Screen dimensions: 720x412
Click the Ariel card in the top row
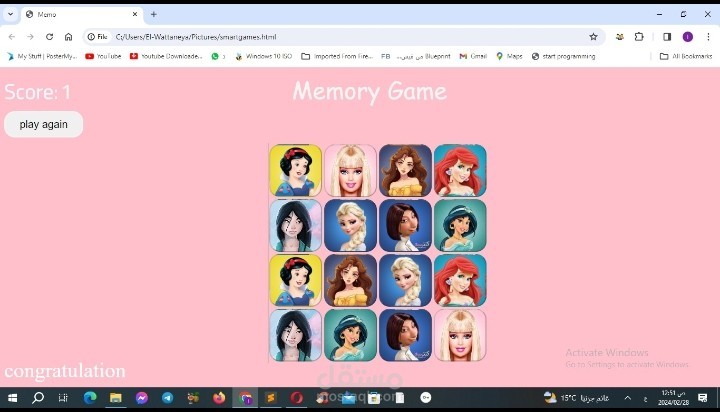click(x=460, y=170)
